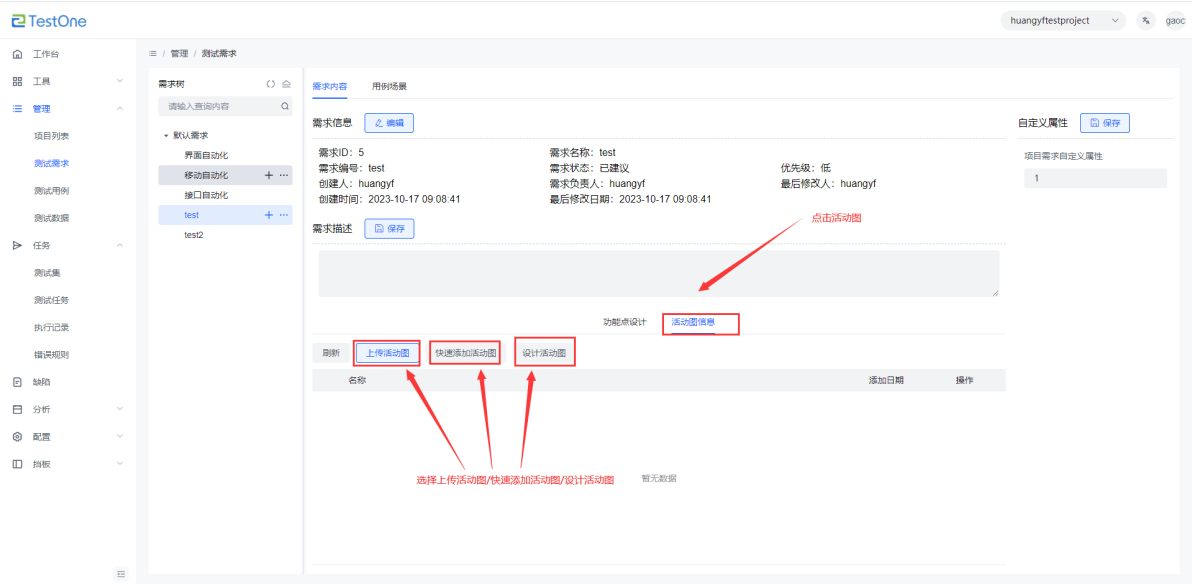Click the search icon in requirement tree
Screen dimensions: 1192x584
[x=284, y=106]
